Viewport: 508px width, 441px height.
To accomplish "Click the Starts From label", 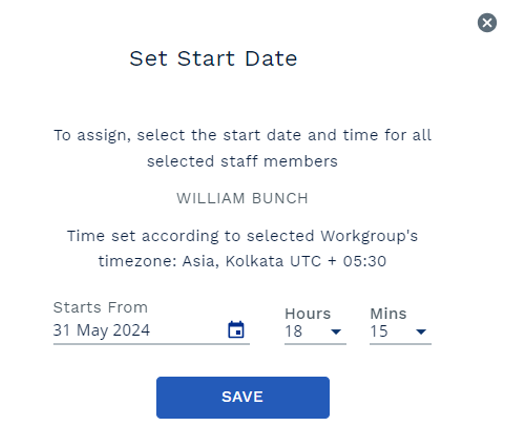I will click(x=100, y=307).
